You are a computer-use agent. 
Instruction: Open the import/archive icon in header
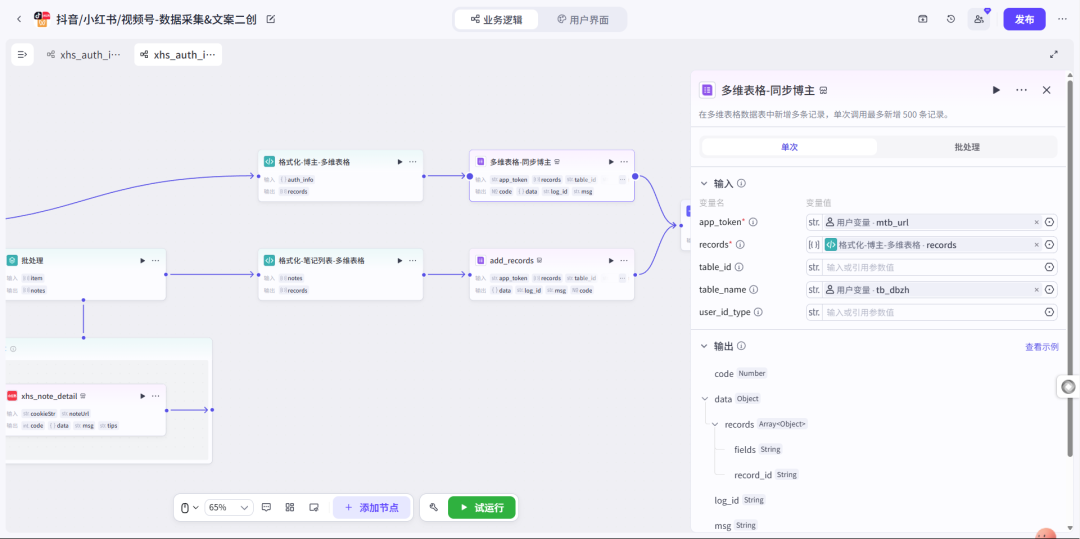click(x=923, y=19)
